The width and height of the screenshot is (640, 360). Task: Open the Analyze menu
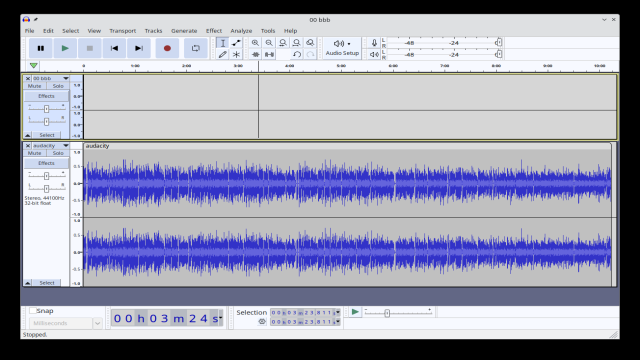241,31
